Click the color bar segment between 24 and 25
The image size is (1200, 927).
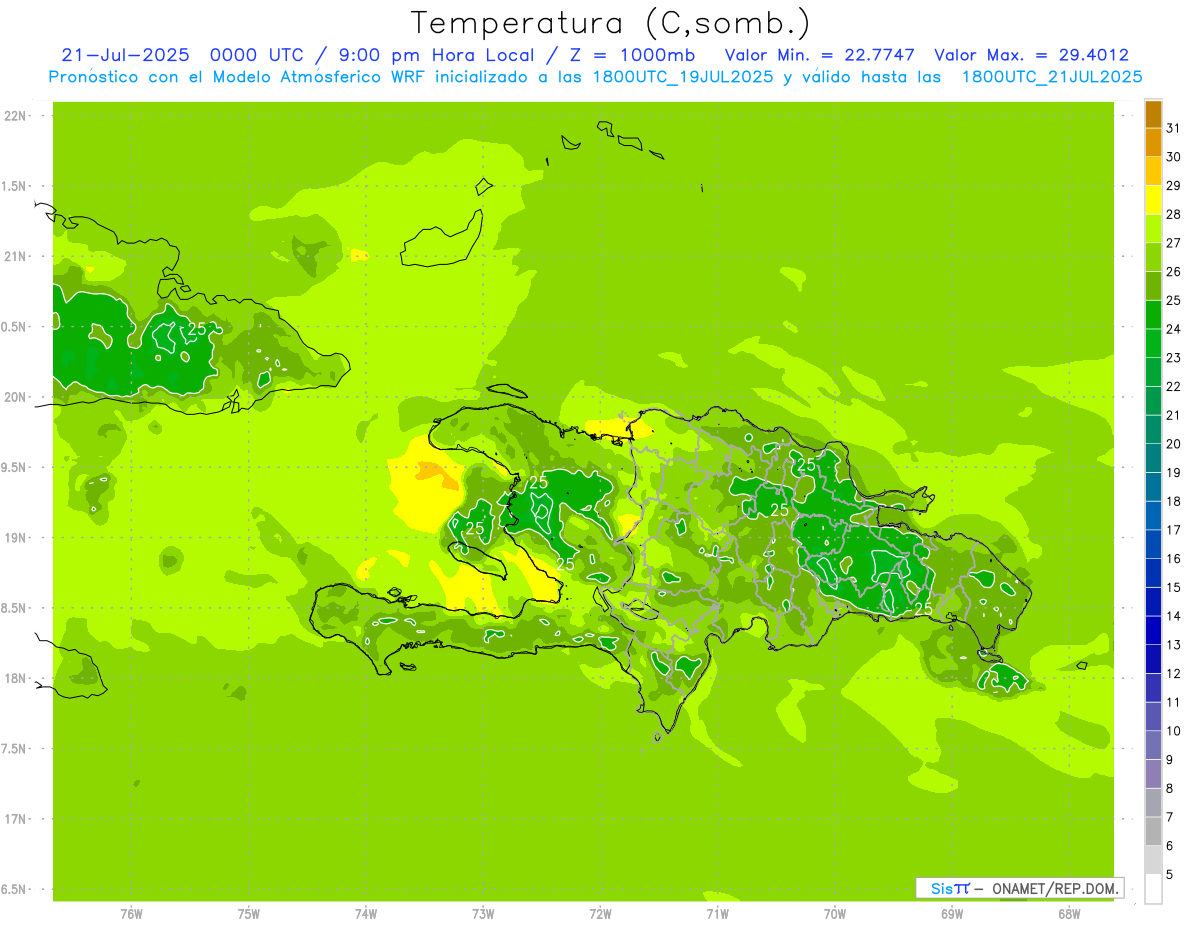pyautogui.click(x=1153, y=315)
